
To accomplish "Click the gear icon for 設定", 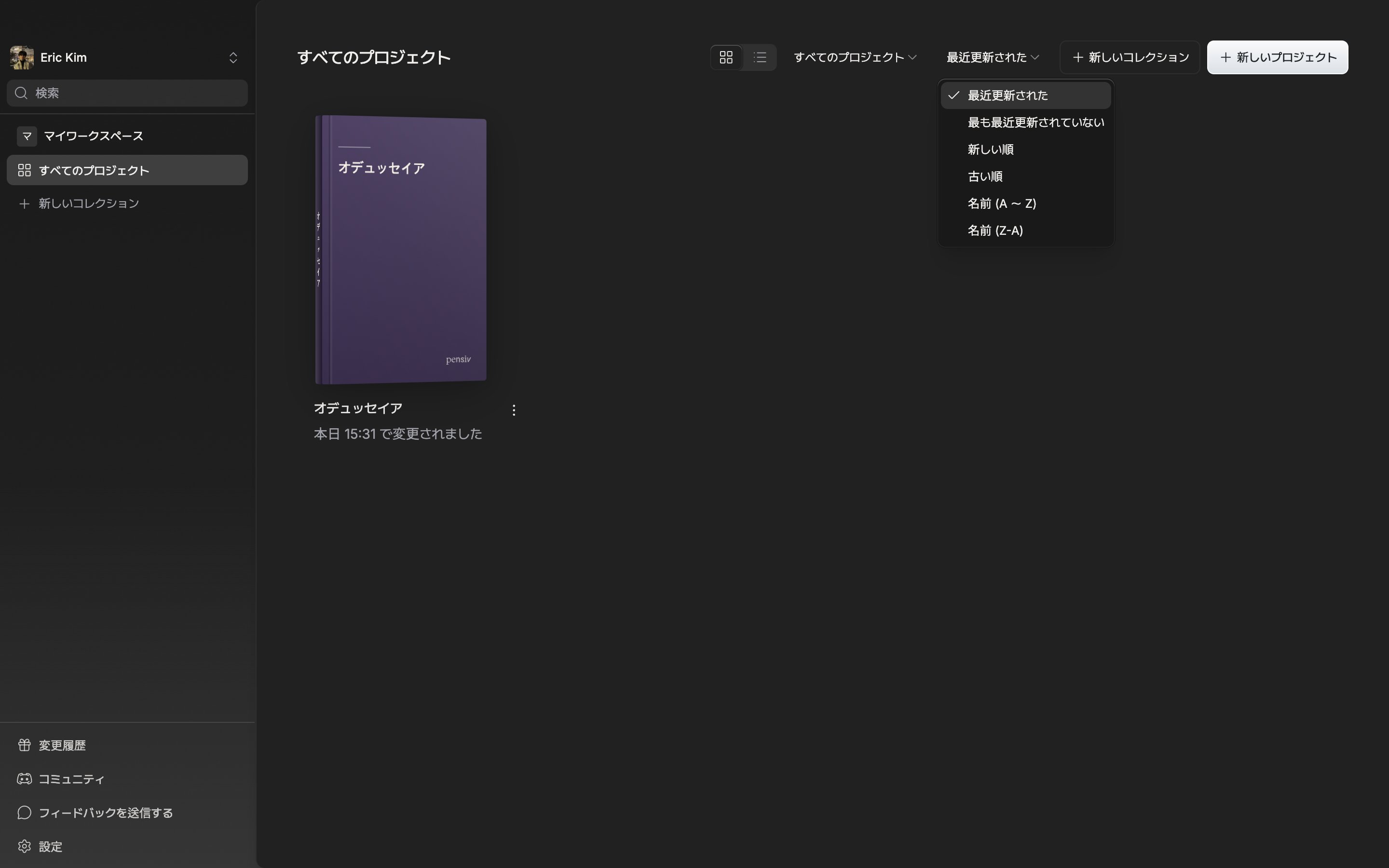I will click(24, 846).
